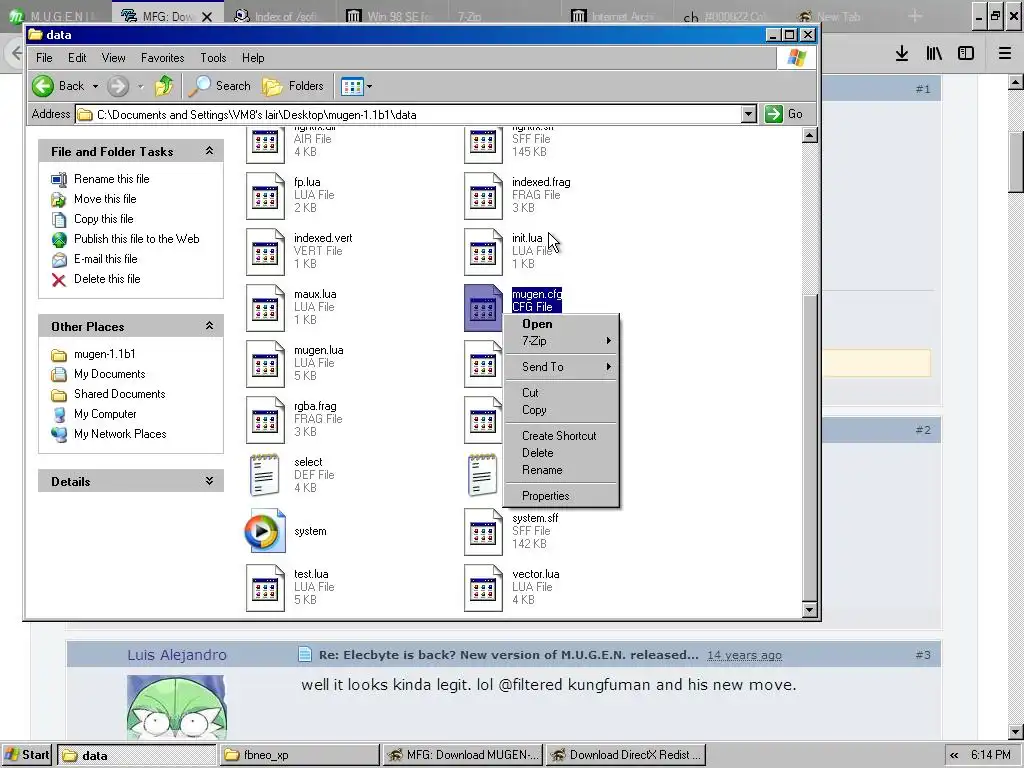Image resolution: width=1024 pixels, height=768 pixels.
Task: Expand the 7-Zip submenu
Action: point(562,341)
